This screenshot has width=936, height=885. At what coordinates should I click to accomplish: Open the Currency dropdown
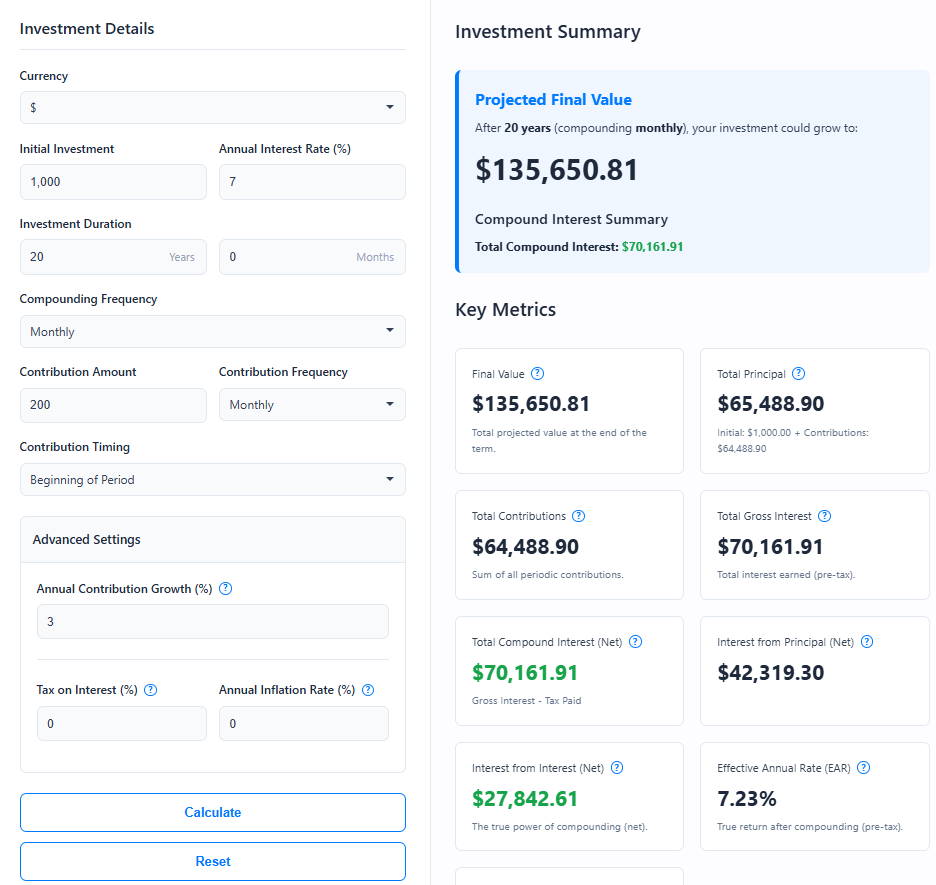click(212, 107)
